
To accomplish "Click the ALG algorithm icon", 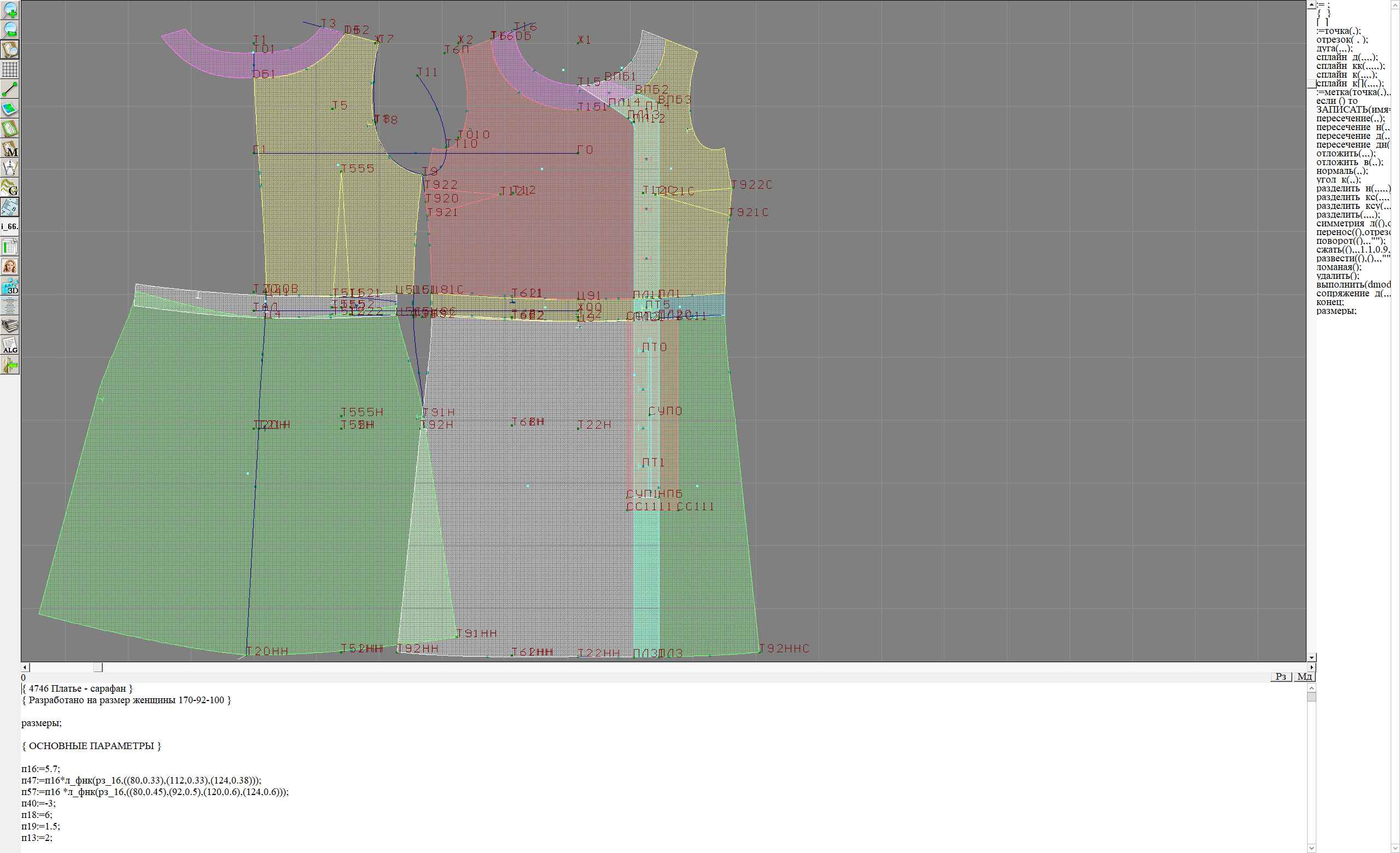I will 10,345.
